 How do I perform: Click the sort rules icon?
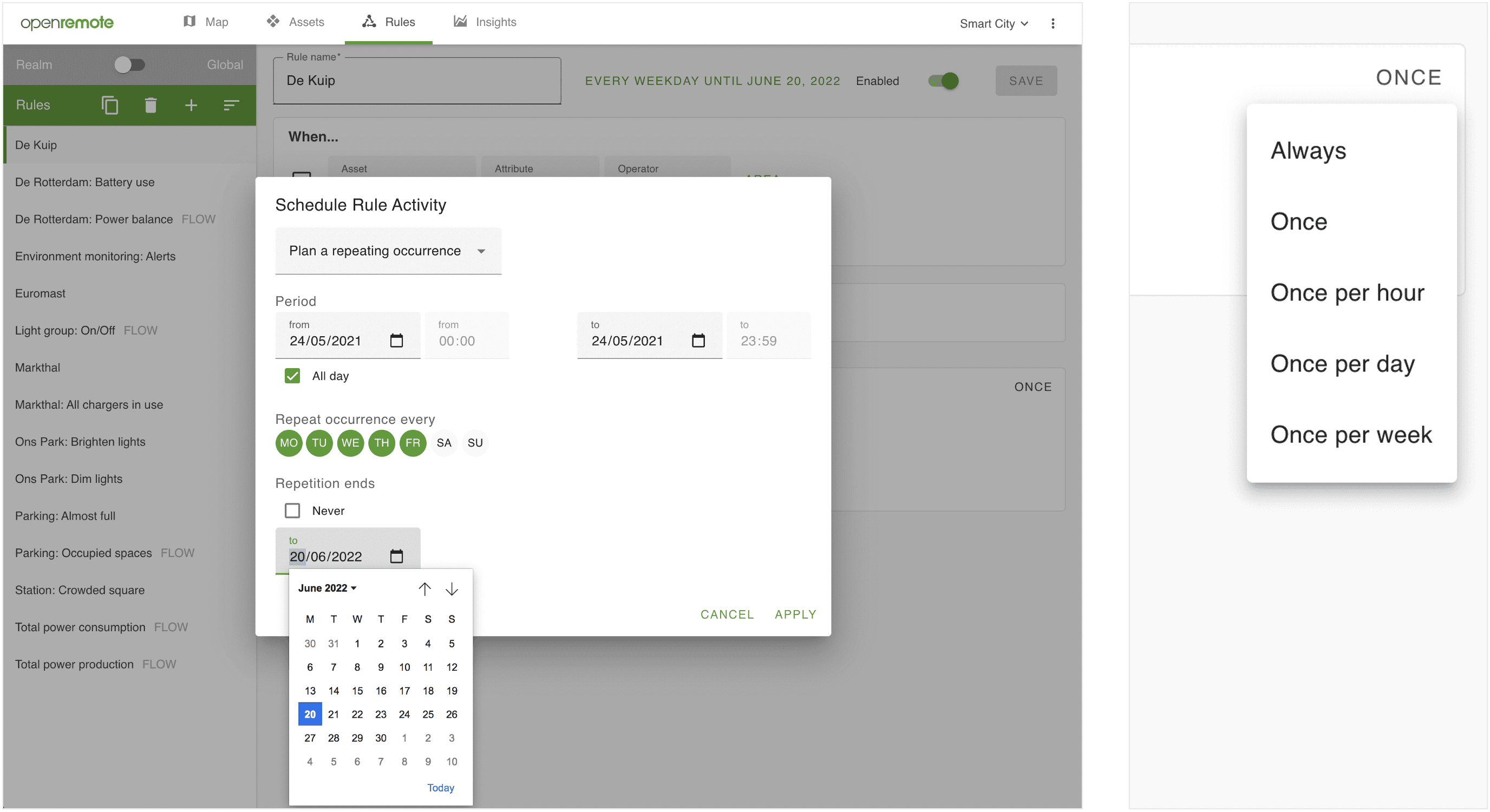click(231, 105)
